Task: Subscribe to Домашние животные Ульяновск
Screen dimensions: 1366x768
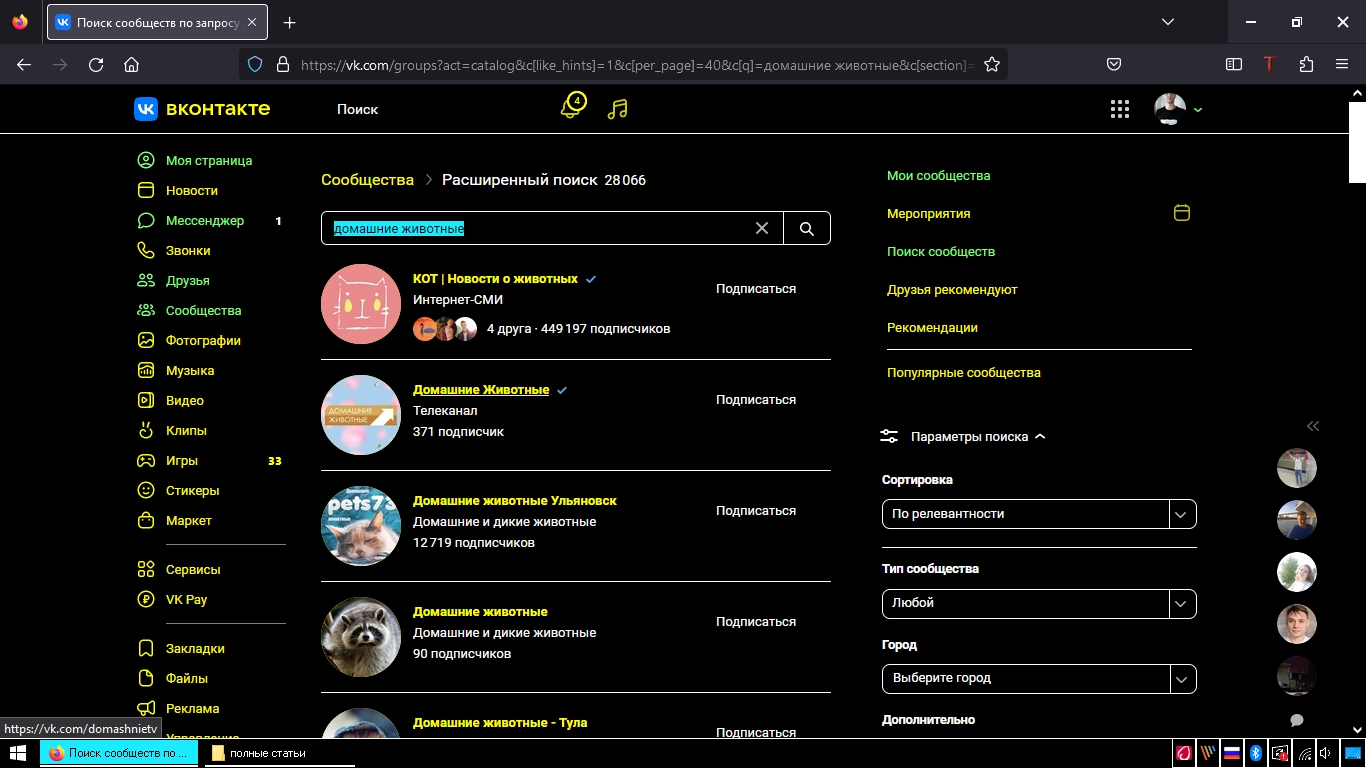Action: pyautogui.click(x=756, y=510)
